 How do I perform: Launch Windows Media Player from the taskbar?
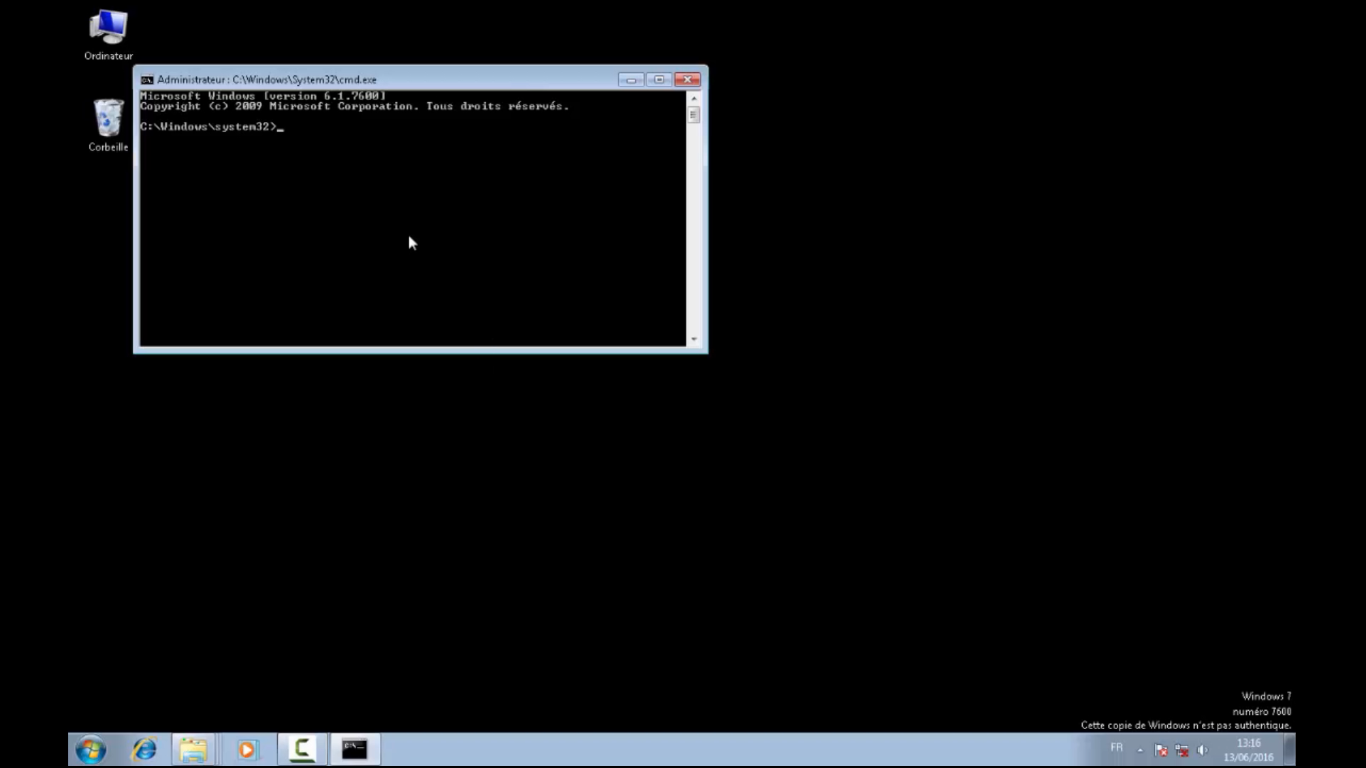(x=247, y=748)
